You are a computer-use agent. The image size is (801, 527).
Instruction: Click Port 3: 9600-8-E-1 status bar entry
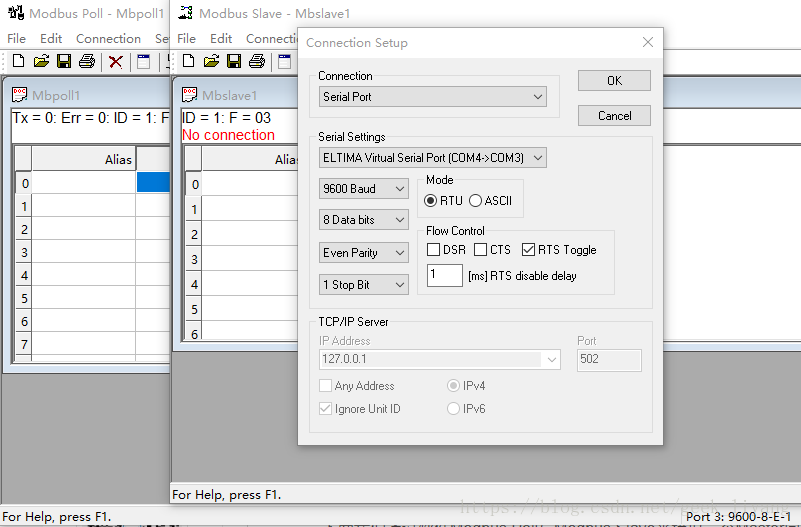point(738,517)
